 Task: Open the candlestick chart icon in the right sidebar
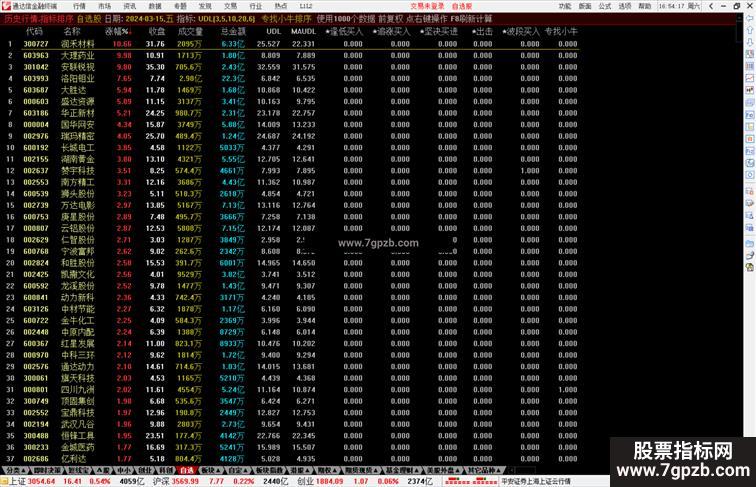[x=750, y=90]
